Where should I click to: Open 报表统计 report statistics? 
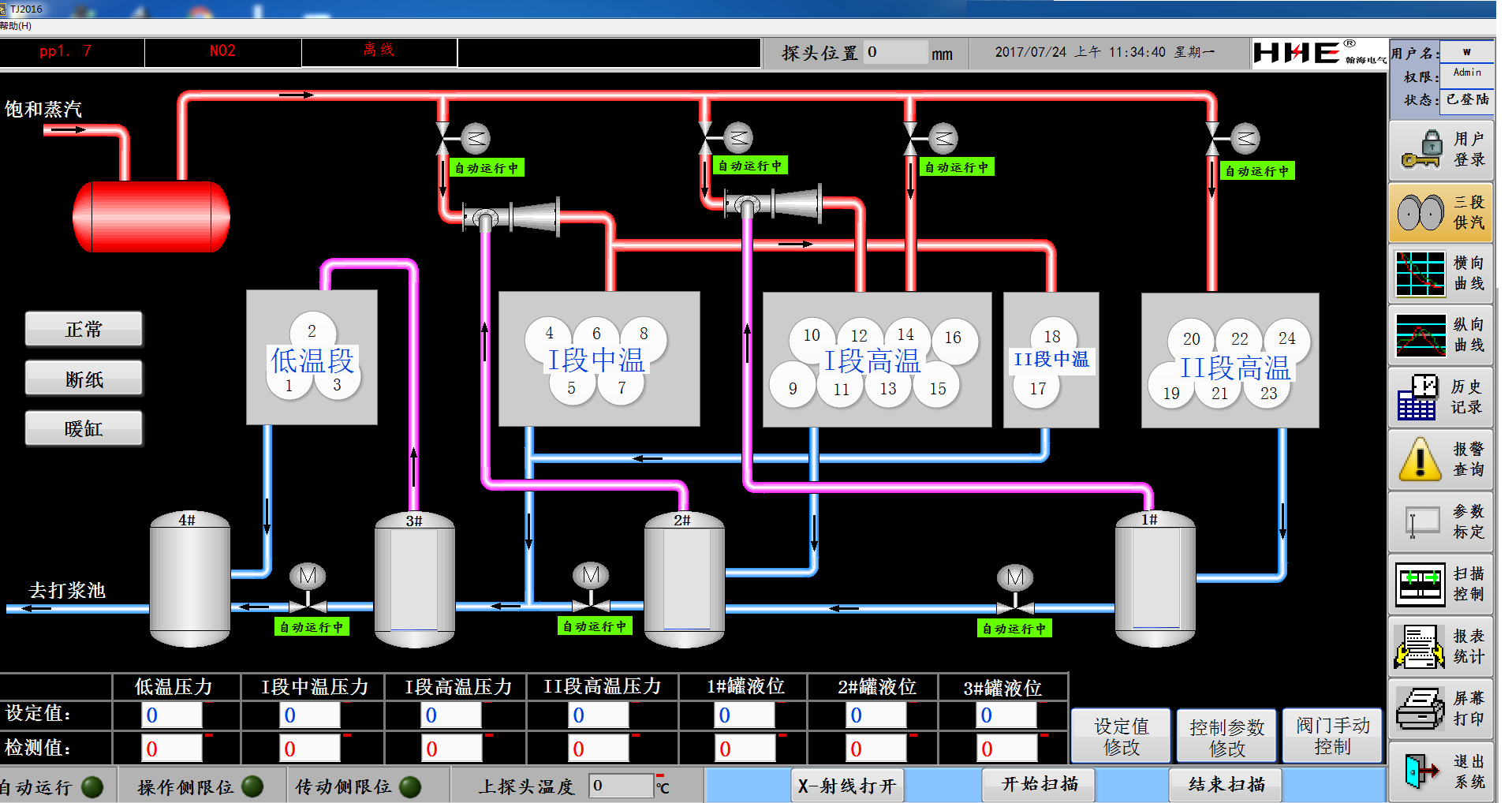tap(1440, 646)
